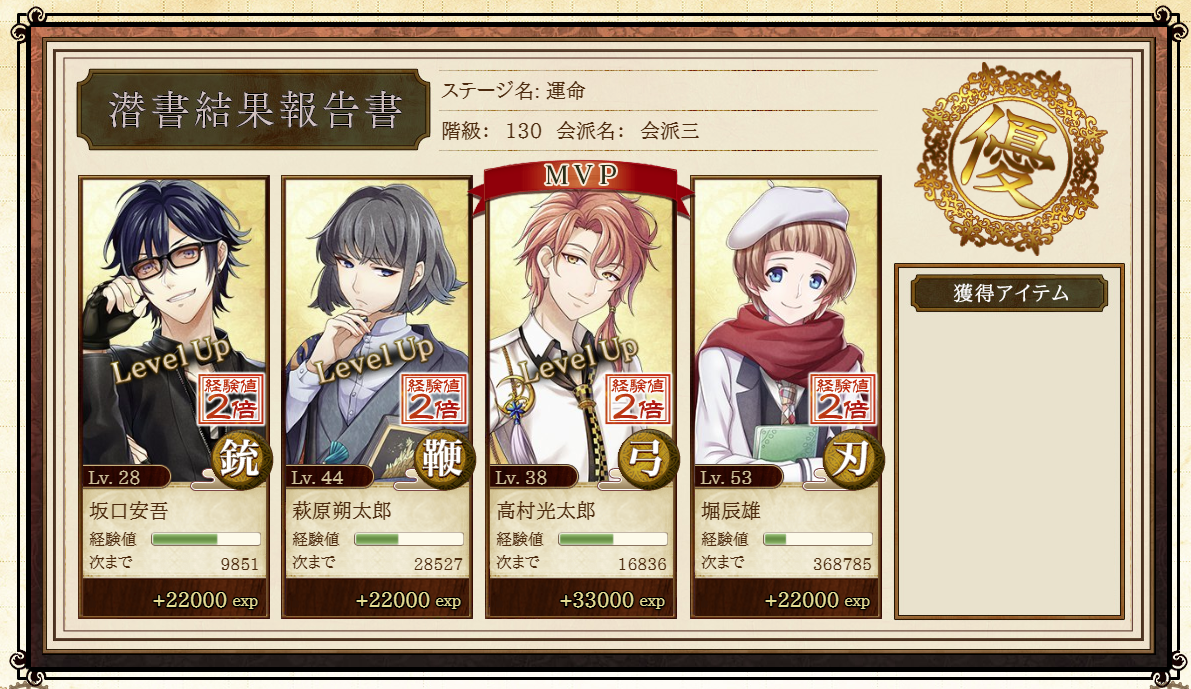Click the Level Up text on 高村光太郎

click(x=577, y=360)
